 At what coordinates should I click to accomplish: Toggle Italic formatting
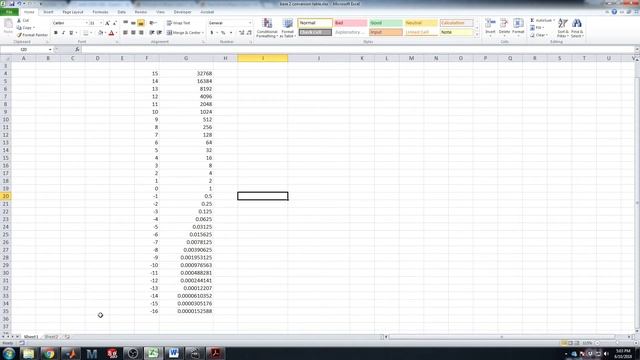click(63, 33)
